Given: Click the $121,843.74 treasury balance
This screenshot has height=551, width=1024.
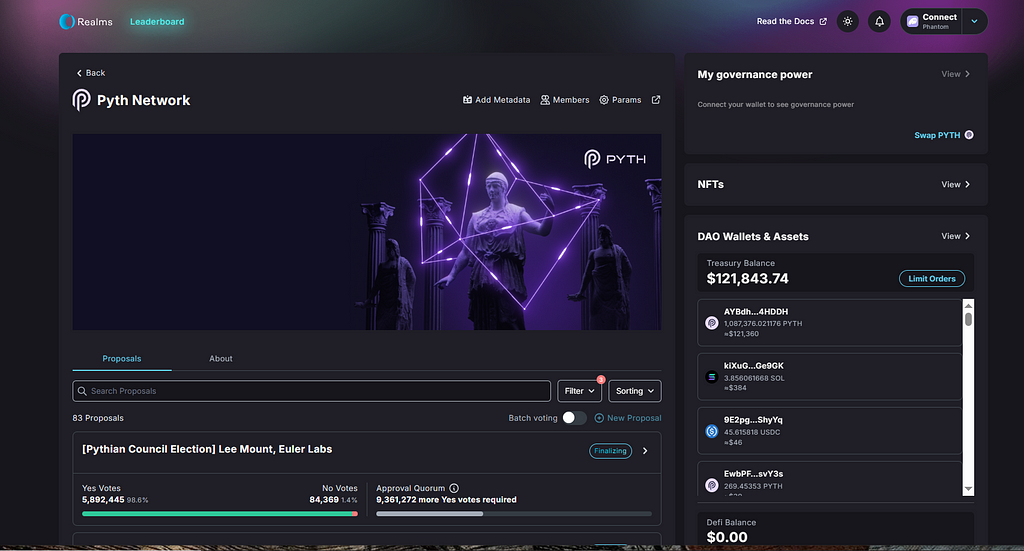Looking at the screenshot, I should pyautogui.click(x=748, y=279).
